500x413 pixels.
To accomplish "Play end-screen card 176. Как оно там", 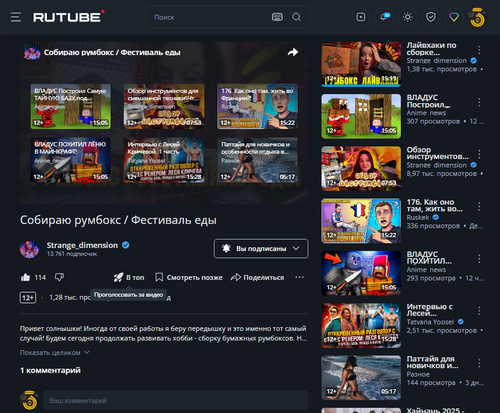I will 257,106.
